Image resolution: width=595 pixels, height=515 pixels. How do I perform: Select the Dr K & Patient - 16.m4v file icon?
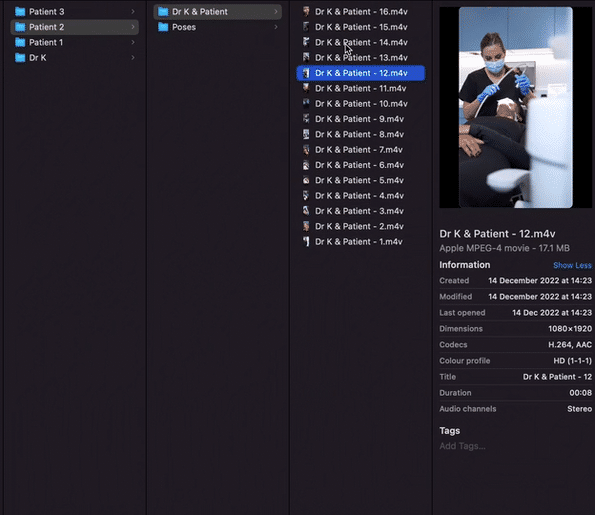(306, 12)
